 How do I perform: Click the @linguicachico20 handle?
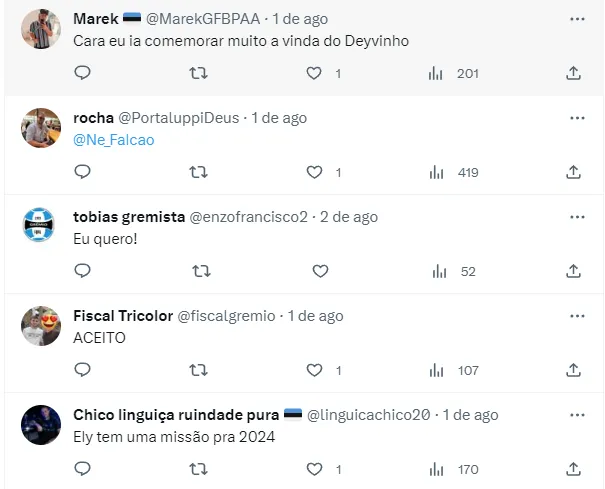pyautogui.click(x=370, y=415)
